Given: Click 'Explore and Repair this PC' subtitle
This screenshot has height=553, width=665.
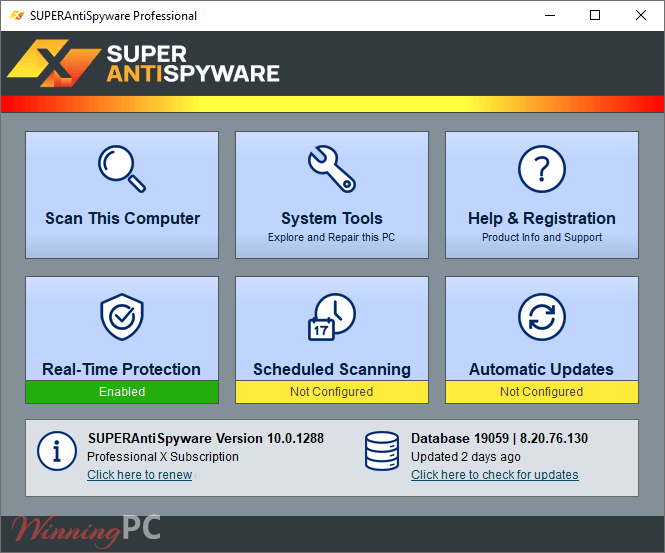Looking at the screenshot, I should pos(331,237).
